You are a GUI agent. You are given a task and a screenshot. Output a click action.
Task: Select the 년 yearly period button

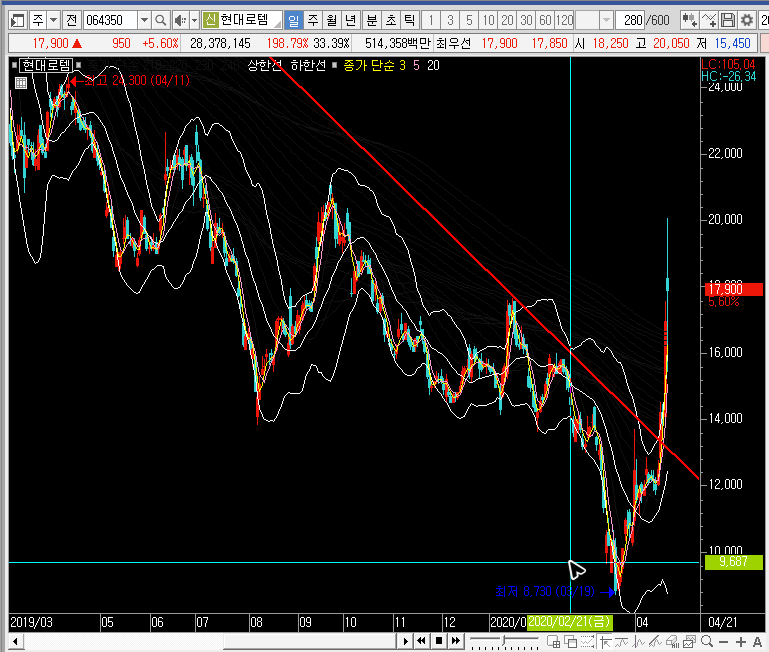coord(350,21)
